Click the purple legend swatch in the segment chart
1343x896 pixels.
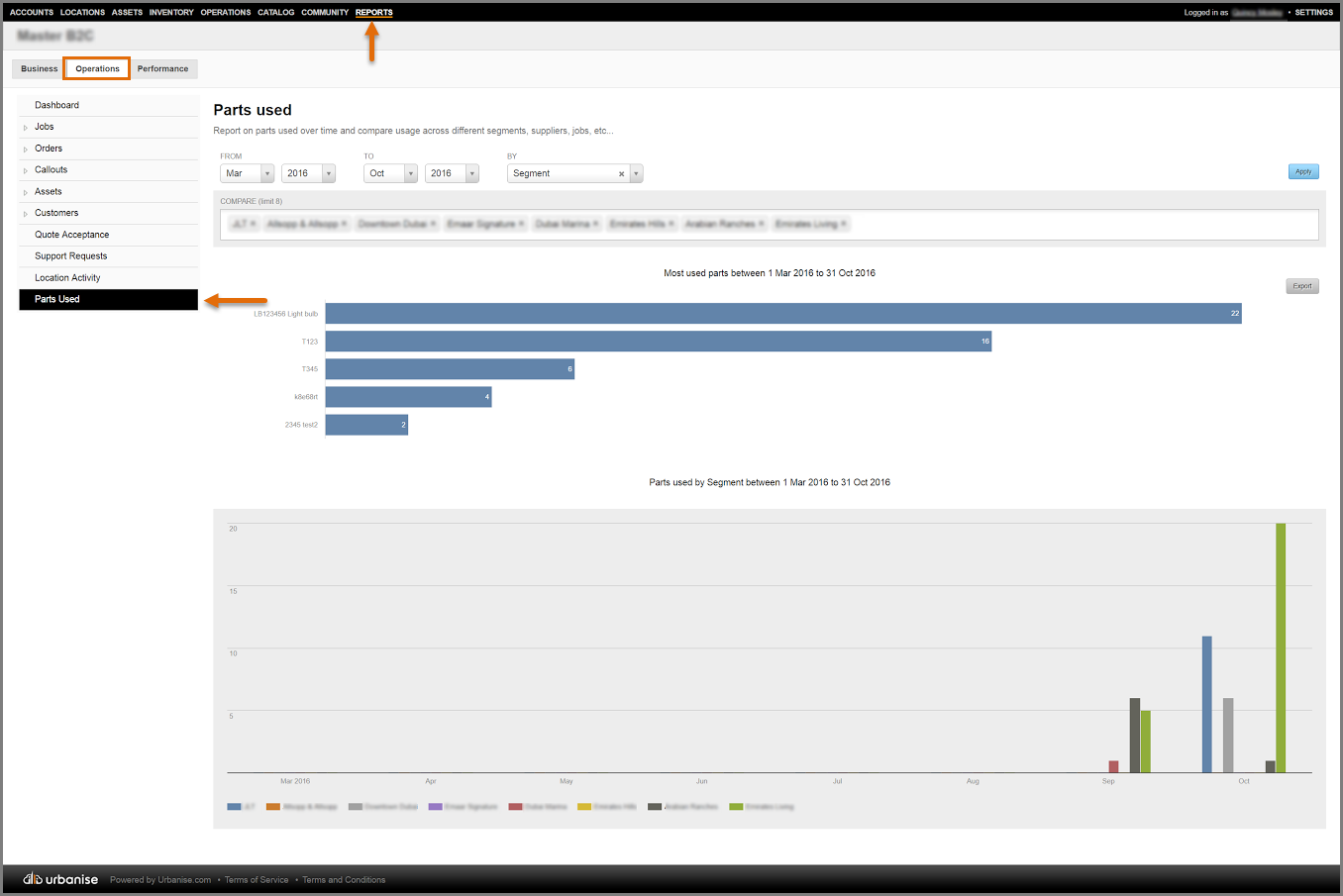435,807
